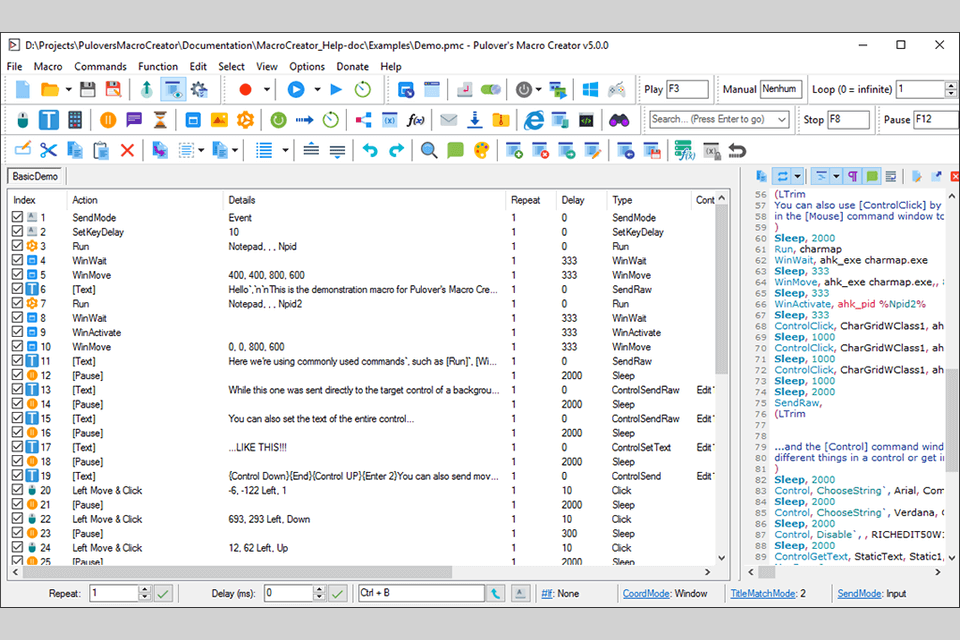This screenshot has width=960, height=640.
Task: Uncheck row 5 WinMove checkbox
Action: [17, 274]
